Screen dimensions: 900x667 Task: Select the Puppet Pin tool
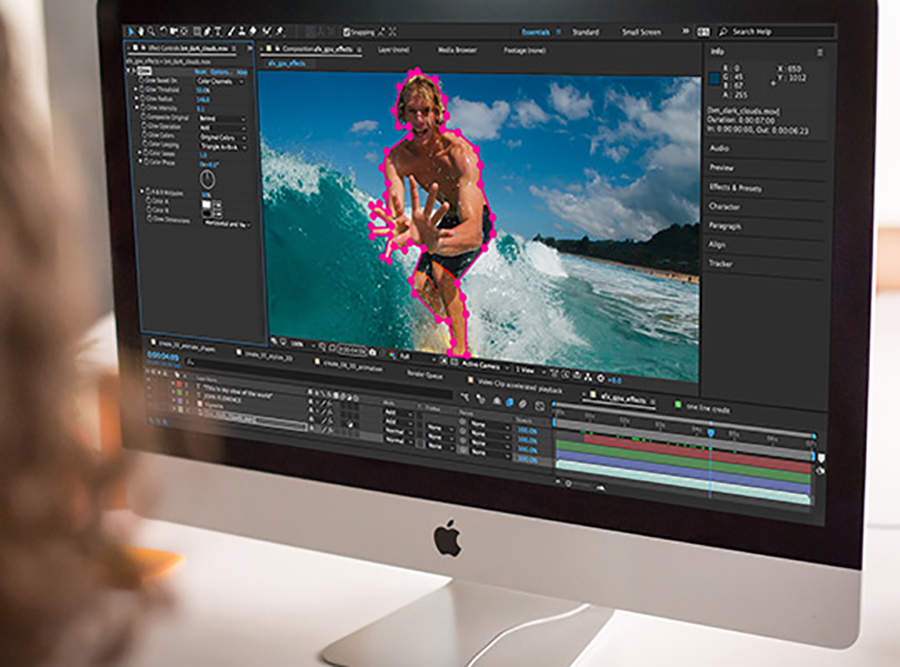pyautogui.click(x=280, y=32)
